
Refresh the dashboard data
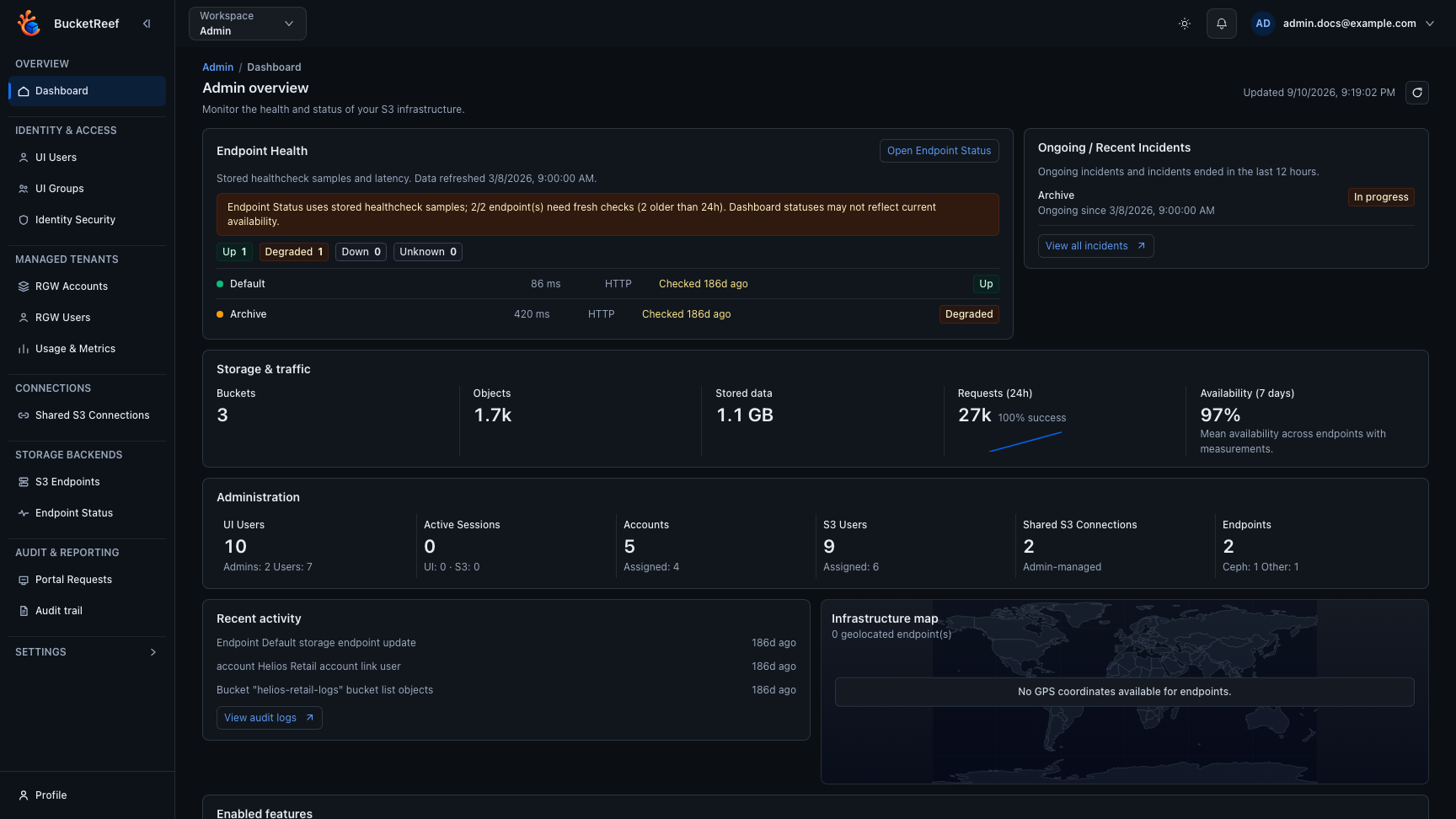(1417, 93)
